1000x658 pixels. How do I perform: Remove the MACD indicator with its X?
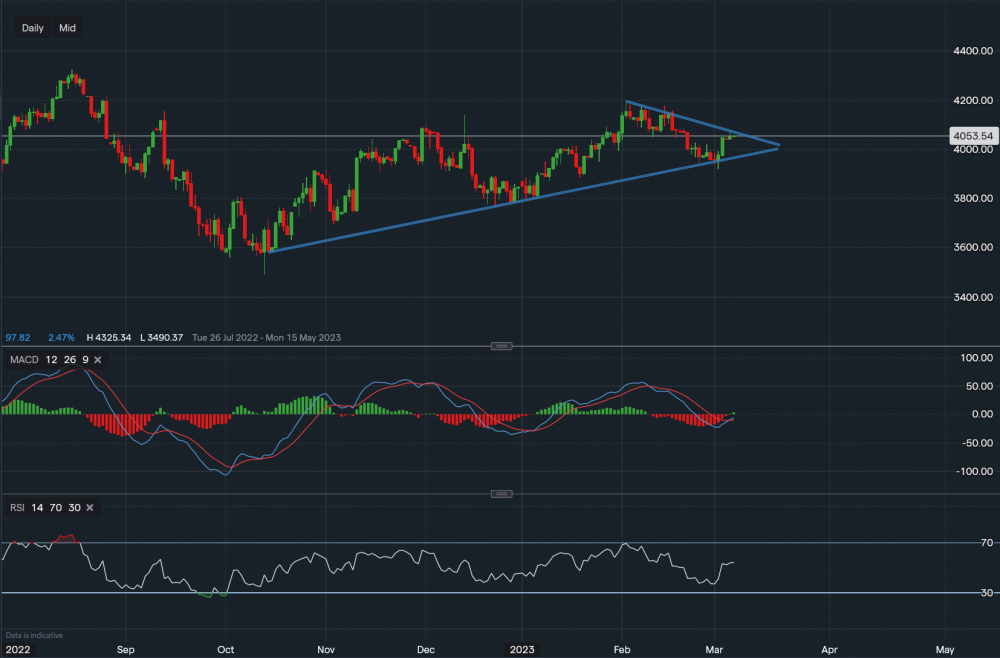tap(98, 359)
